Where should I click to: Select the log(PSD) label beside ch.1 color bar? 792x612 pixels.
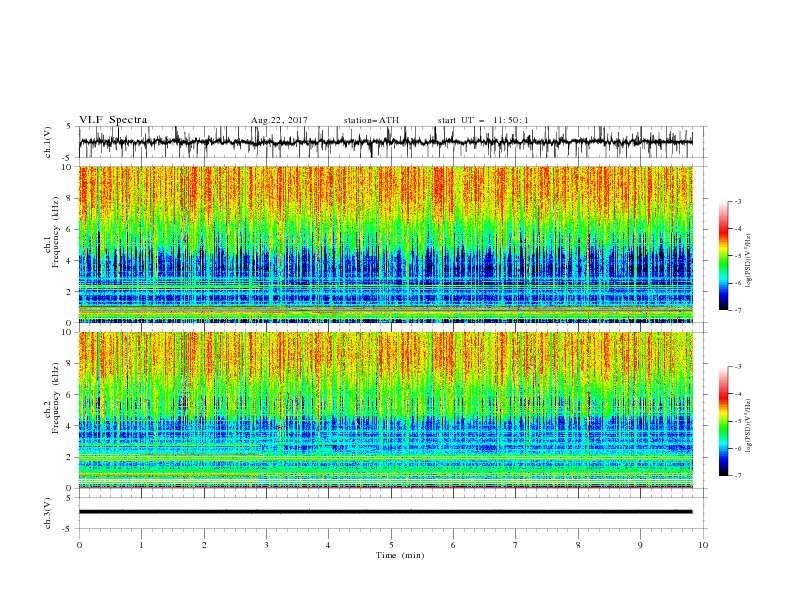click(748, 261)
